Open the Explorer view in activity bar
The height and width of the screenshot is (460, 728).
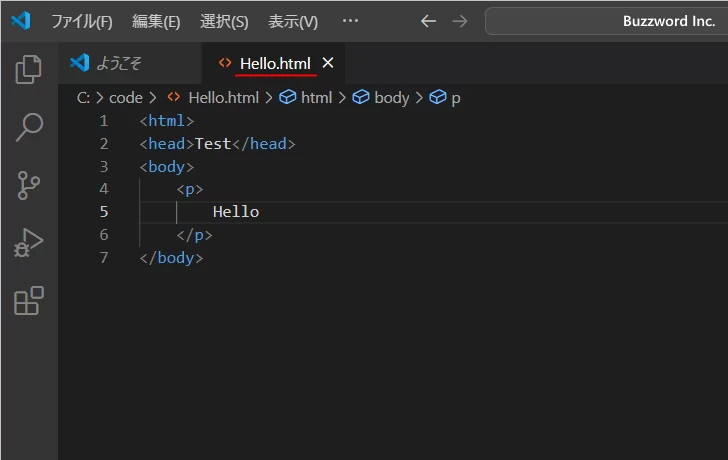(29, 69)
